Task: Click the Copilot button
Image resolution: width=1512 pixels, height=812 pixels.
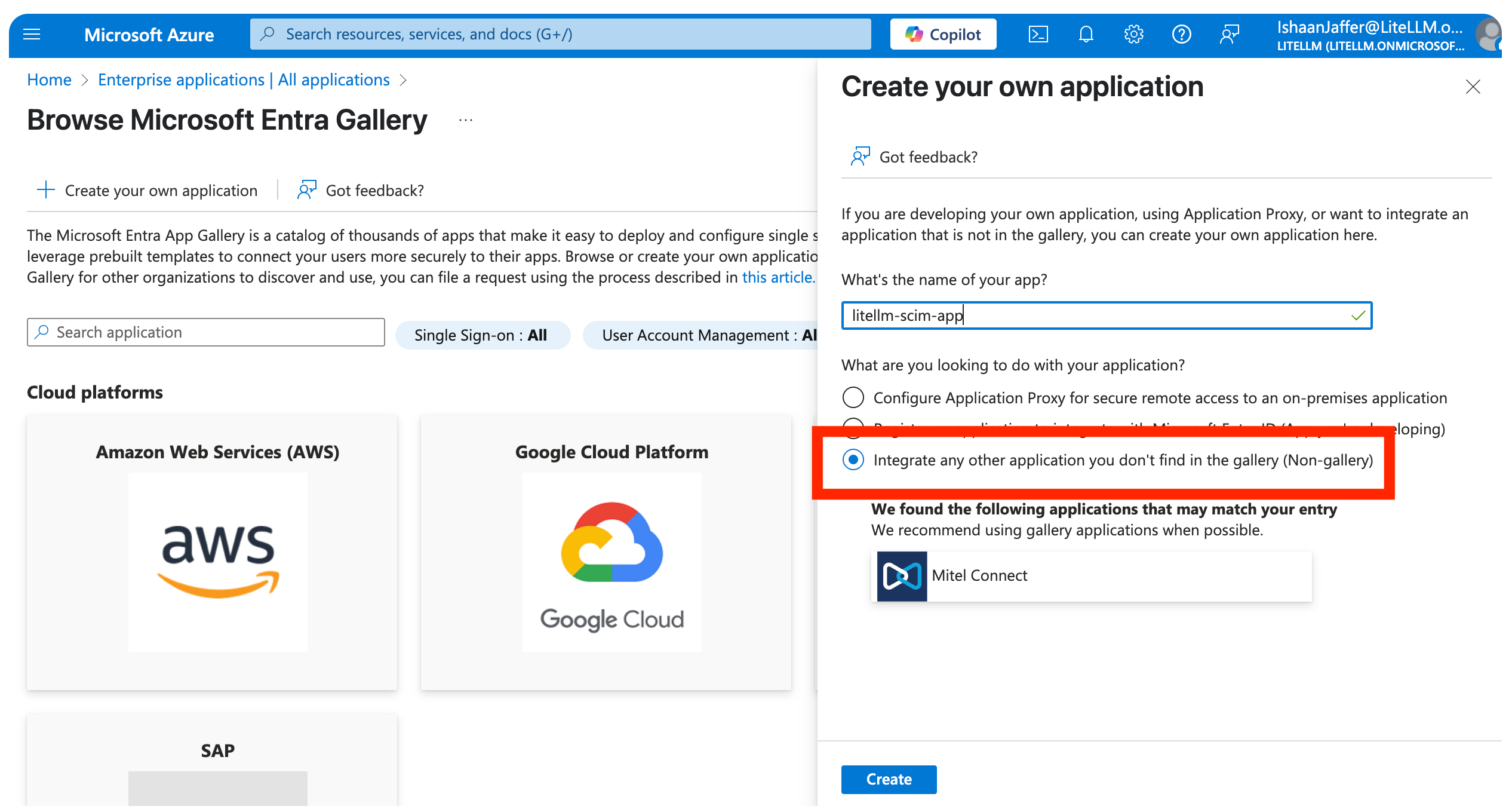Action: pos(943,35)
